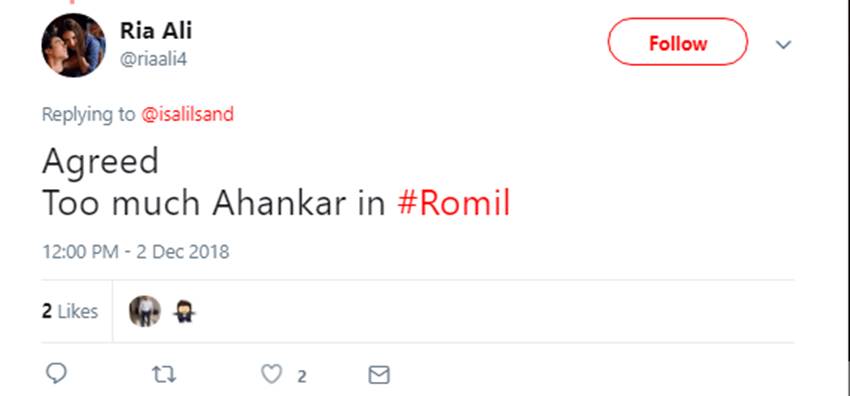Open the @isalilsand mention link
The image size is (850, 396).
[x=188, y=114]
